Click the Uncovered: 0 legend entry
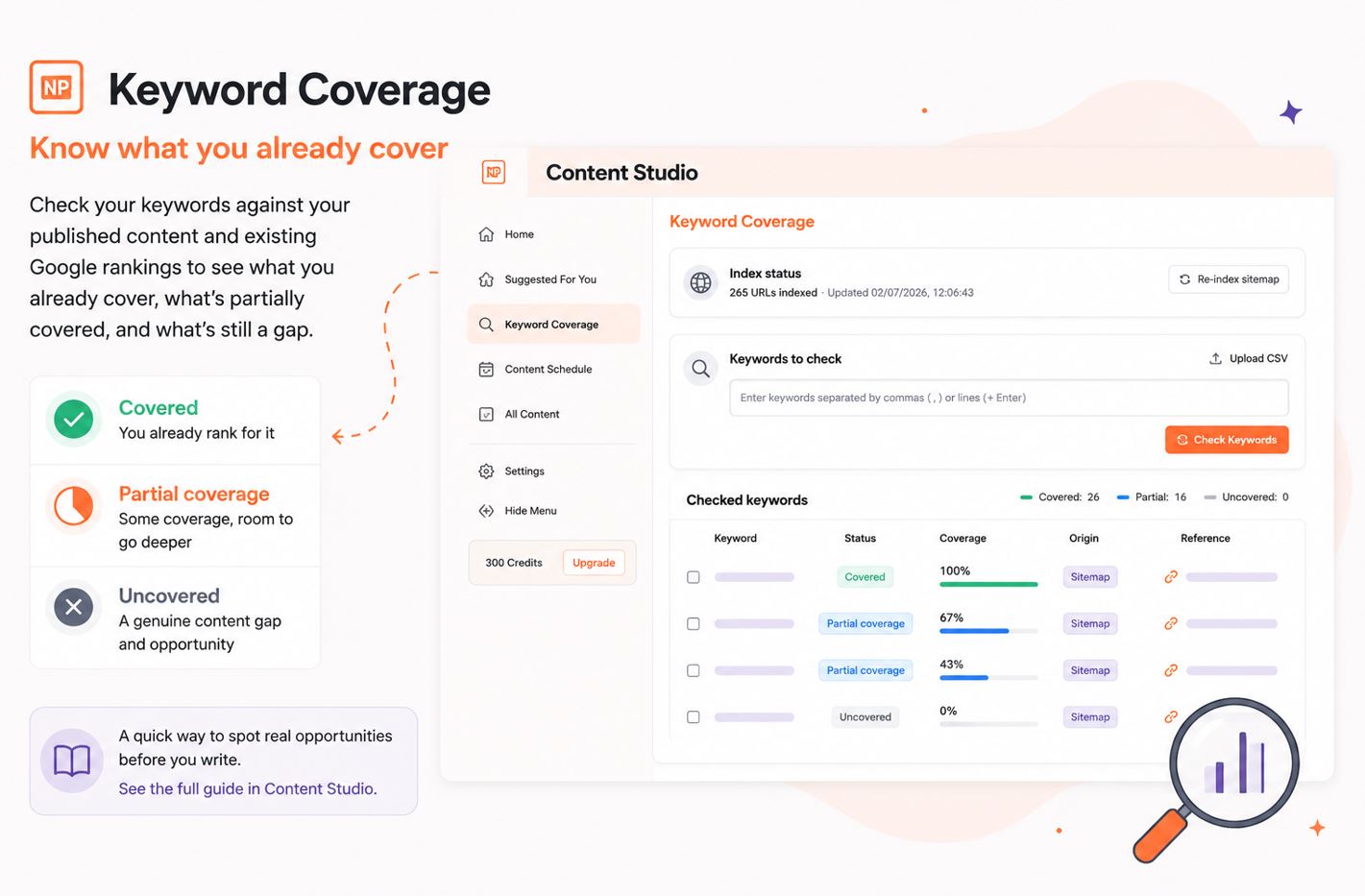This screenshot has width=1365, height=896. pos(1247,496)
